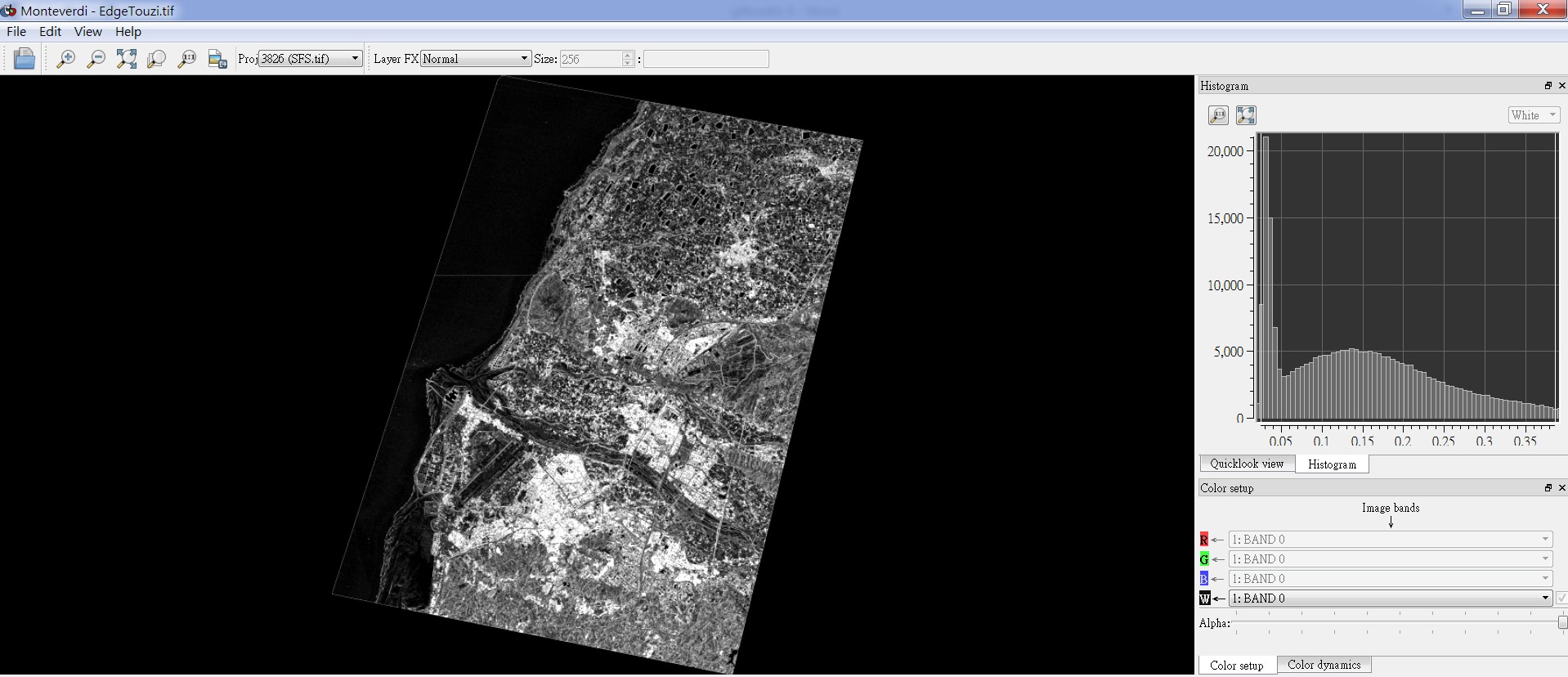
Task: Open the View menu
Action: [87, 32]
